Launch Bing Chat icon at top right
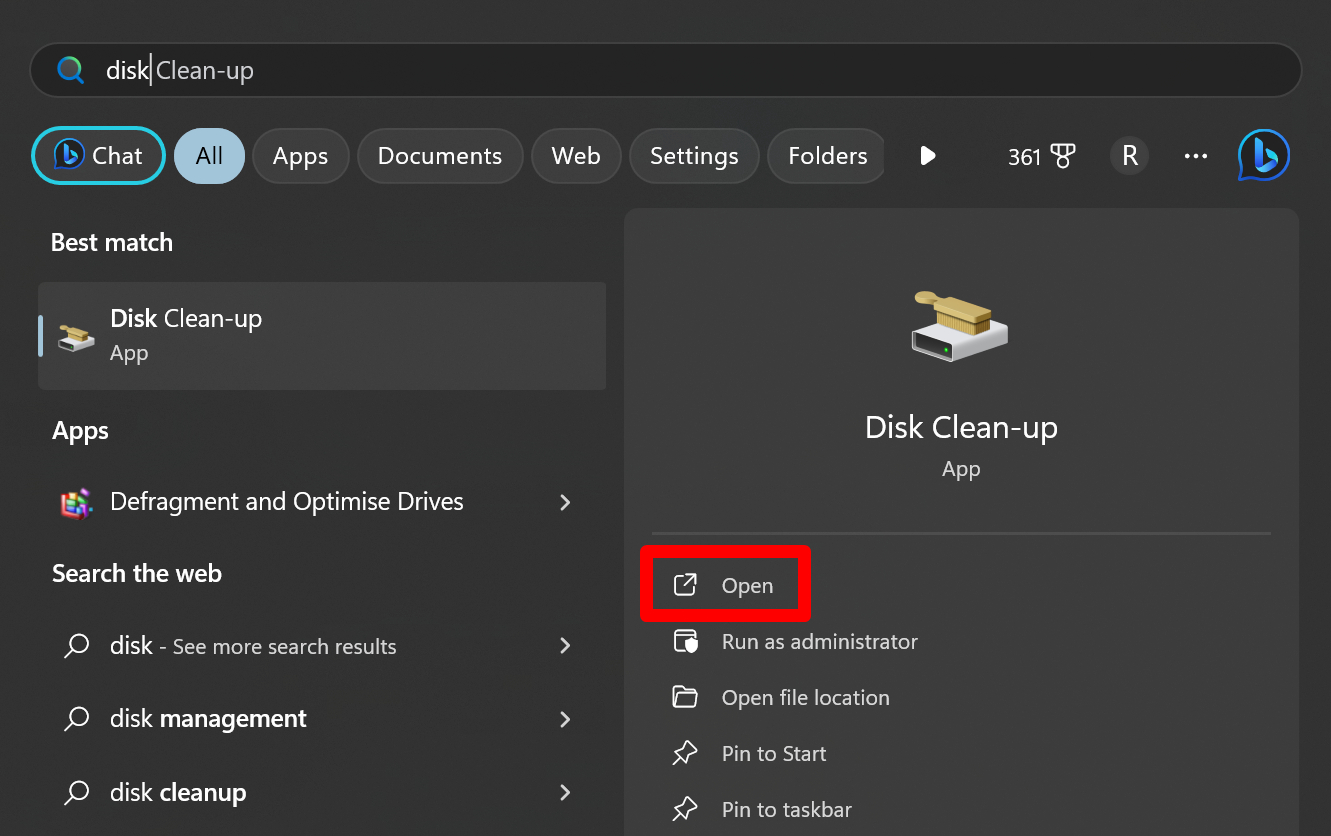Viewport: 1331px width, 836px height. (x=1264, y=156)
